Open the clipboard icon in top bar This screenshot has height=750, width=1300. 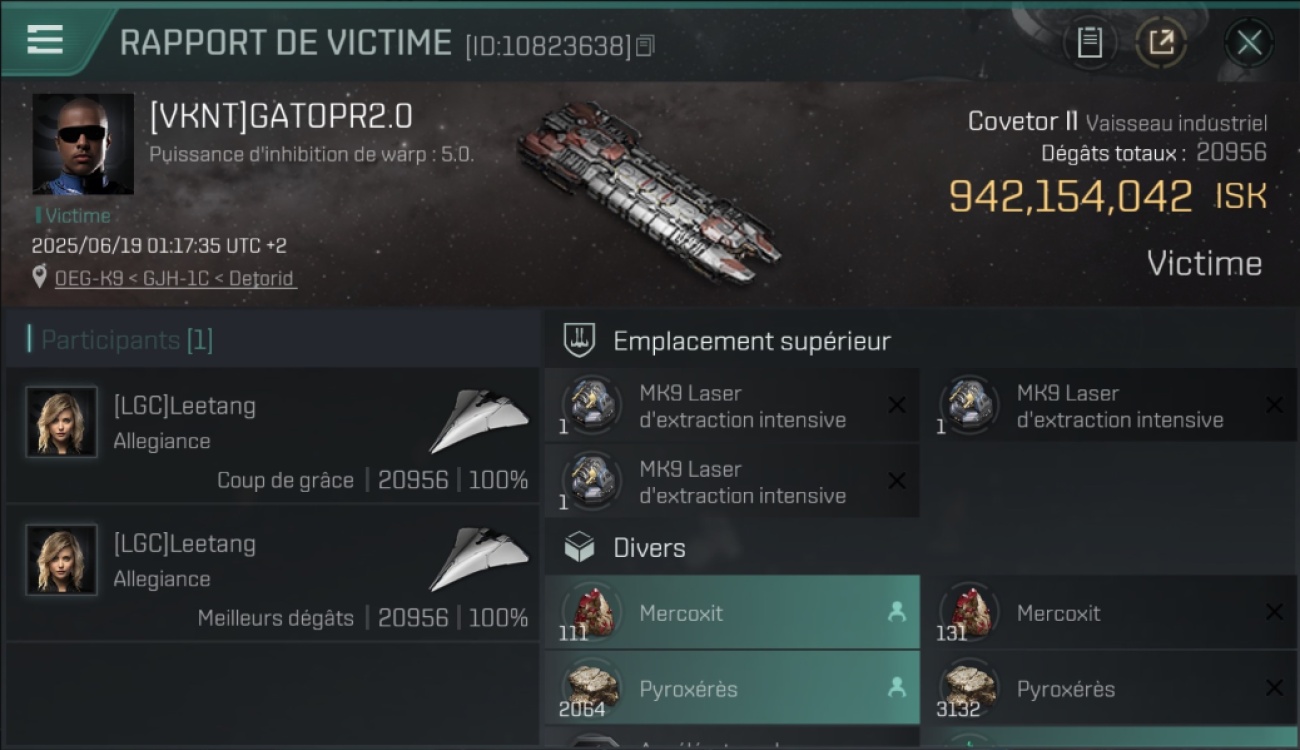click(1090, 43)
